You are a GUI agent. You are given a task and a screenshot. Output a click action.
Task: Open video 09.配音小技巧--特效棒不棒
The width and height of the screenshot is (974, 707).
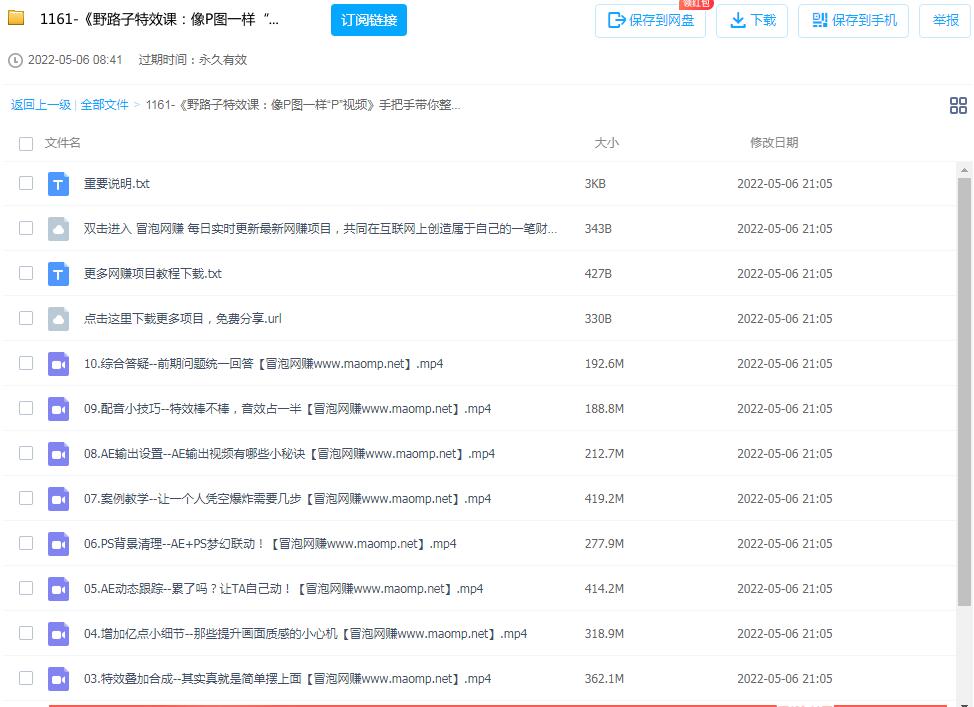click(288, 409)
